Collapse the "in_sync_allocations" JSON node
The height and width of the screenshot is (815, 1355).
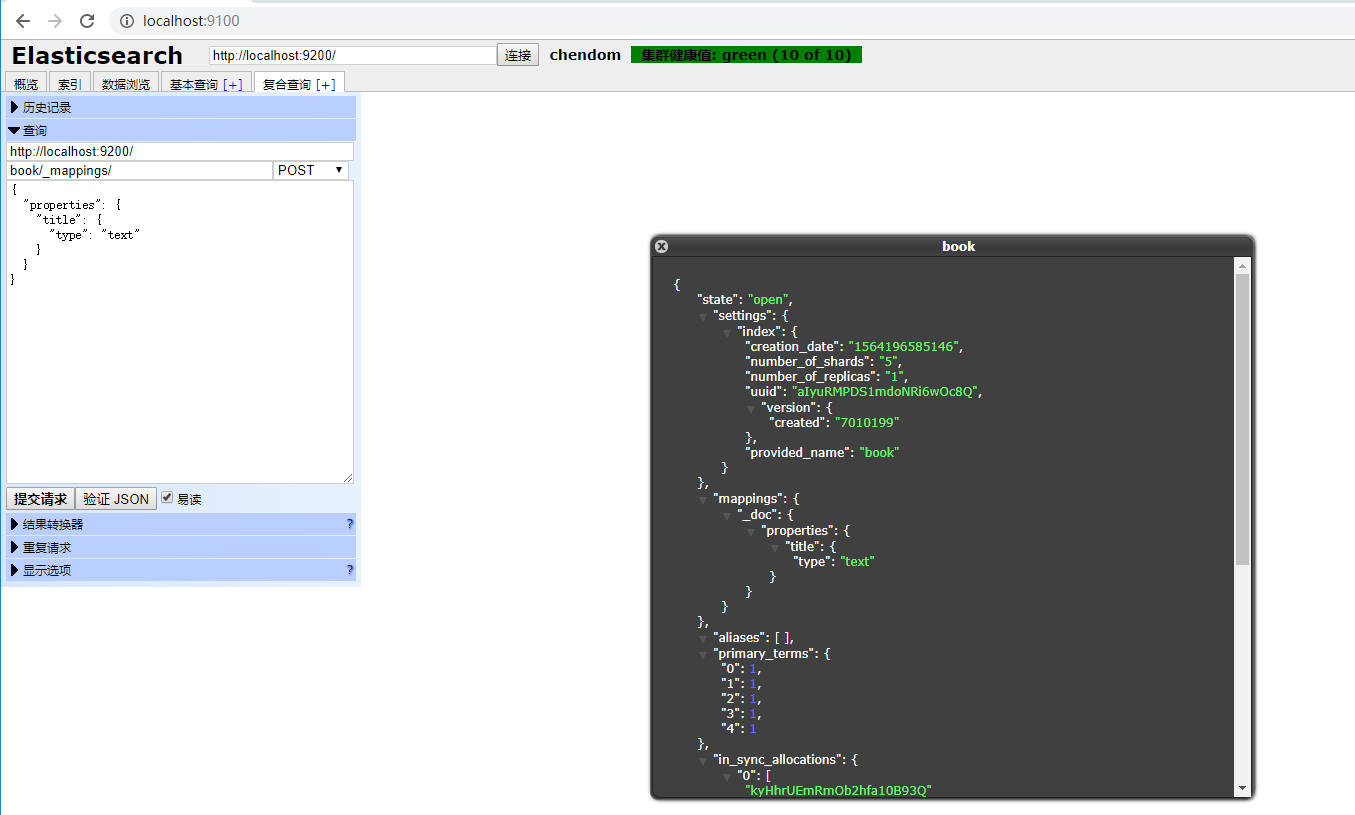click(x=703, y=761)
